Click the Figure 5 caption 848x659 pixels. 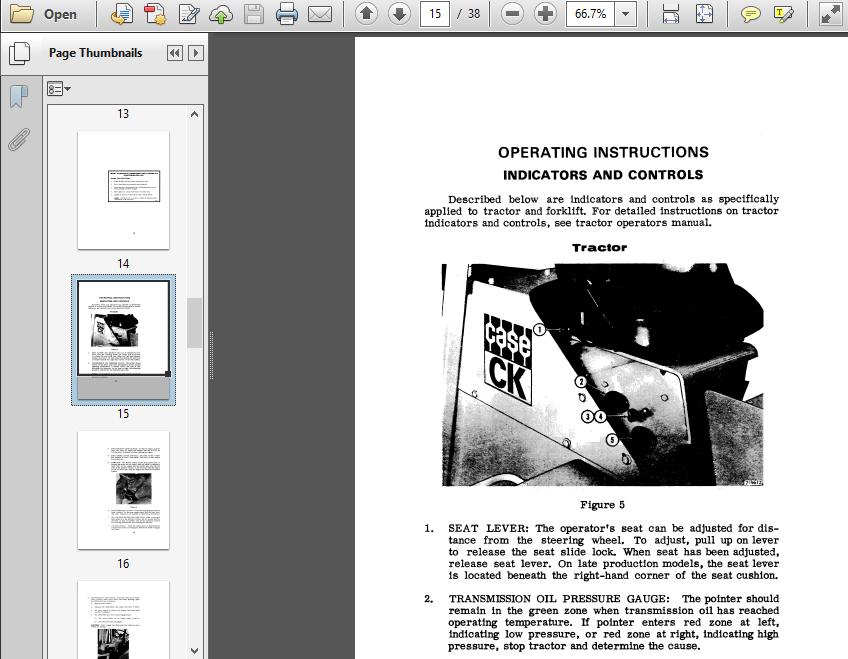(602, 505)
